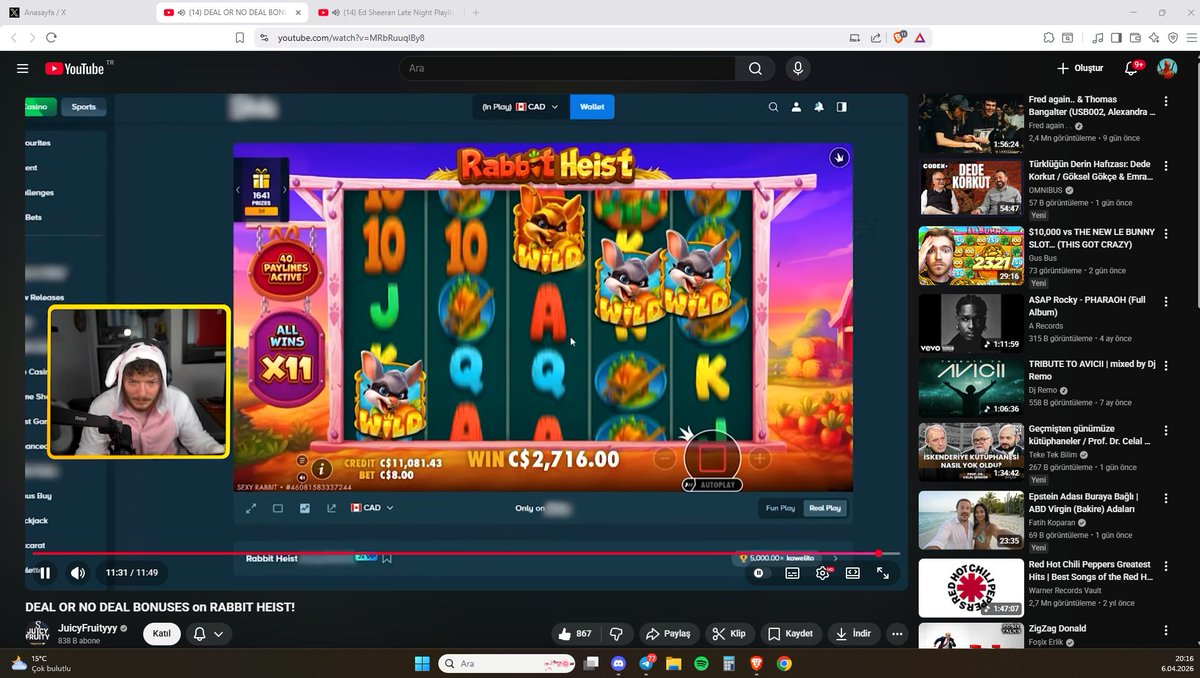
Task: Open a new browser tab with plus
Action: coord(475,12)
